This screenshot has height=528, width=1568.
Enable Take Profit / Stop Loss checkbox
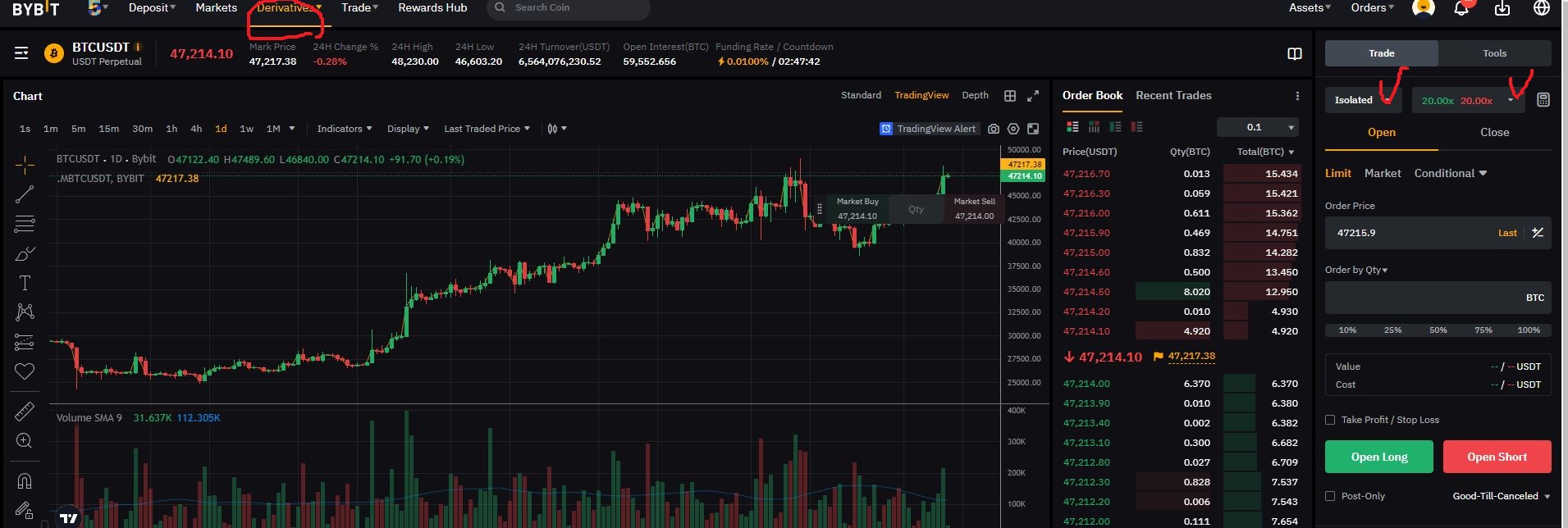[1330, 420]
